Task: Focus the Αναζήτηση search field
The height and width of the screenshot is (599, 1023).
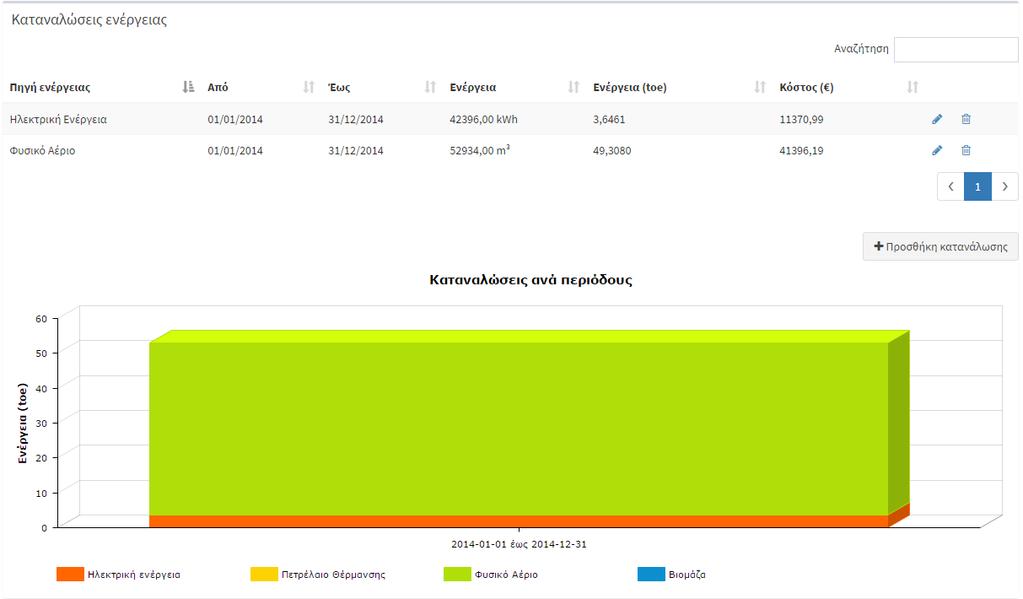Action: 956,50
